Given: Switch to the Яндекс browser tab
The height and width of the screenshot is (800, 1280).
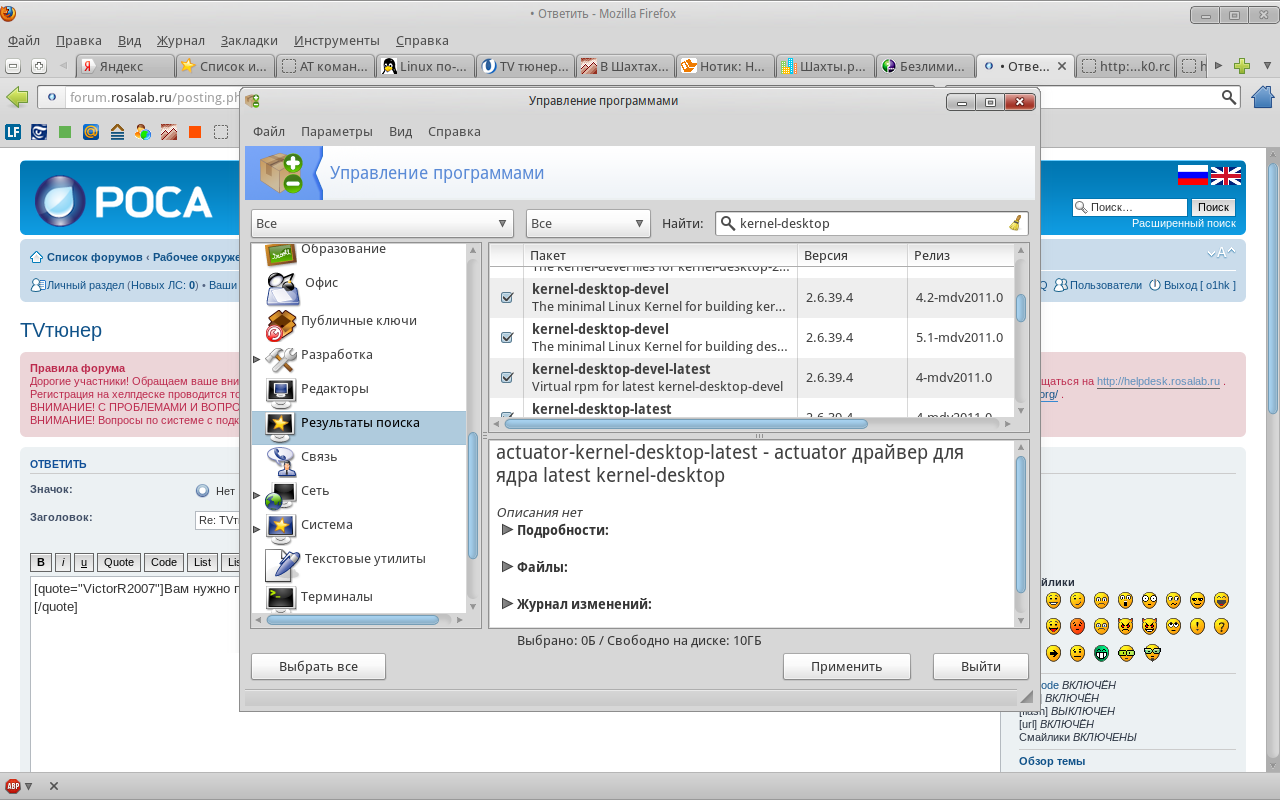Looking at the screenshot, I should 125,66.
